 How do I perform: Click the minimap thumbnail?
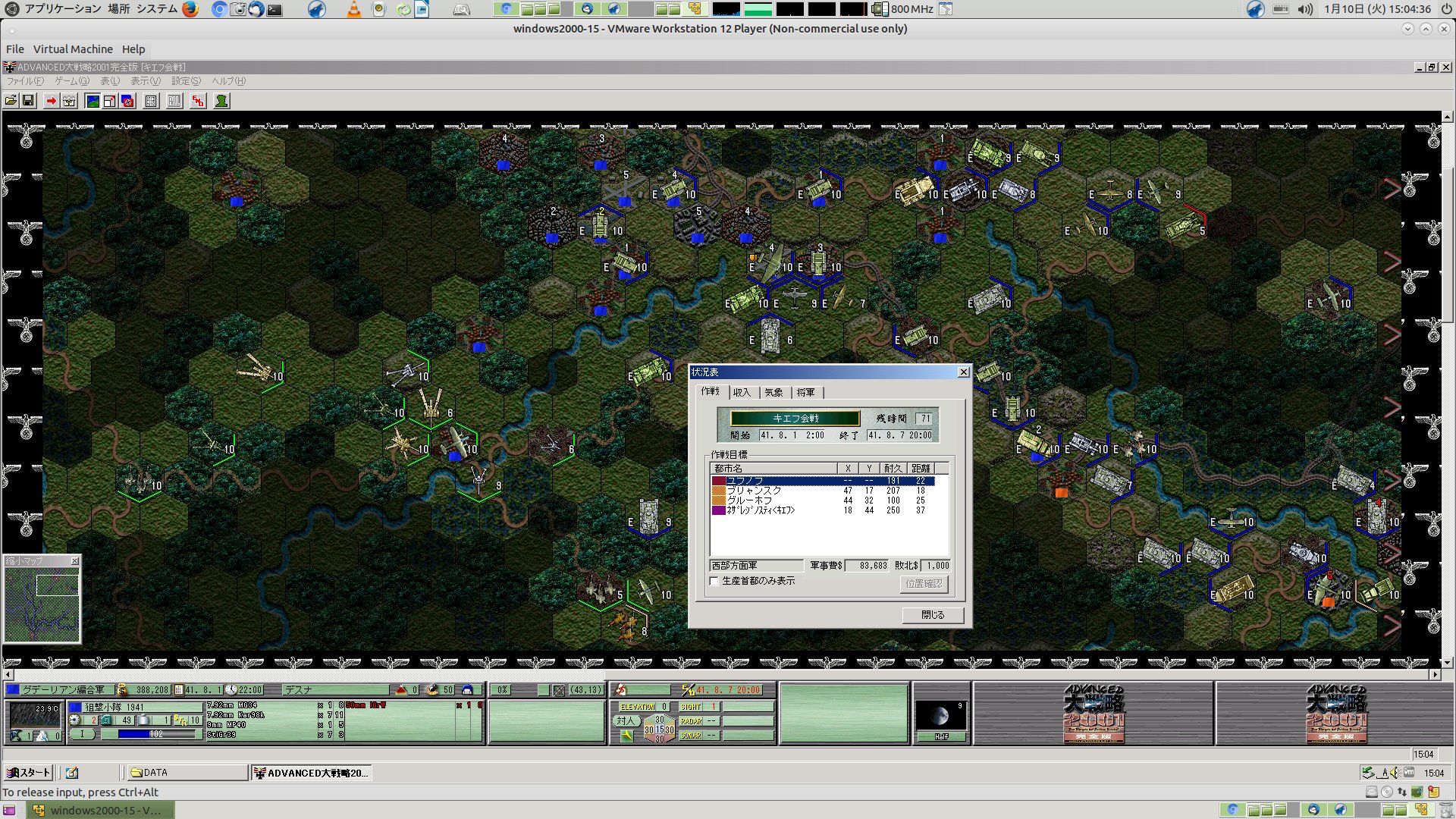[42, 604]
